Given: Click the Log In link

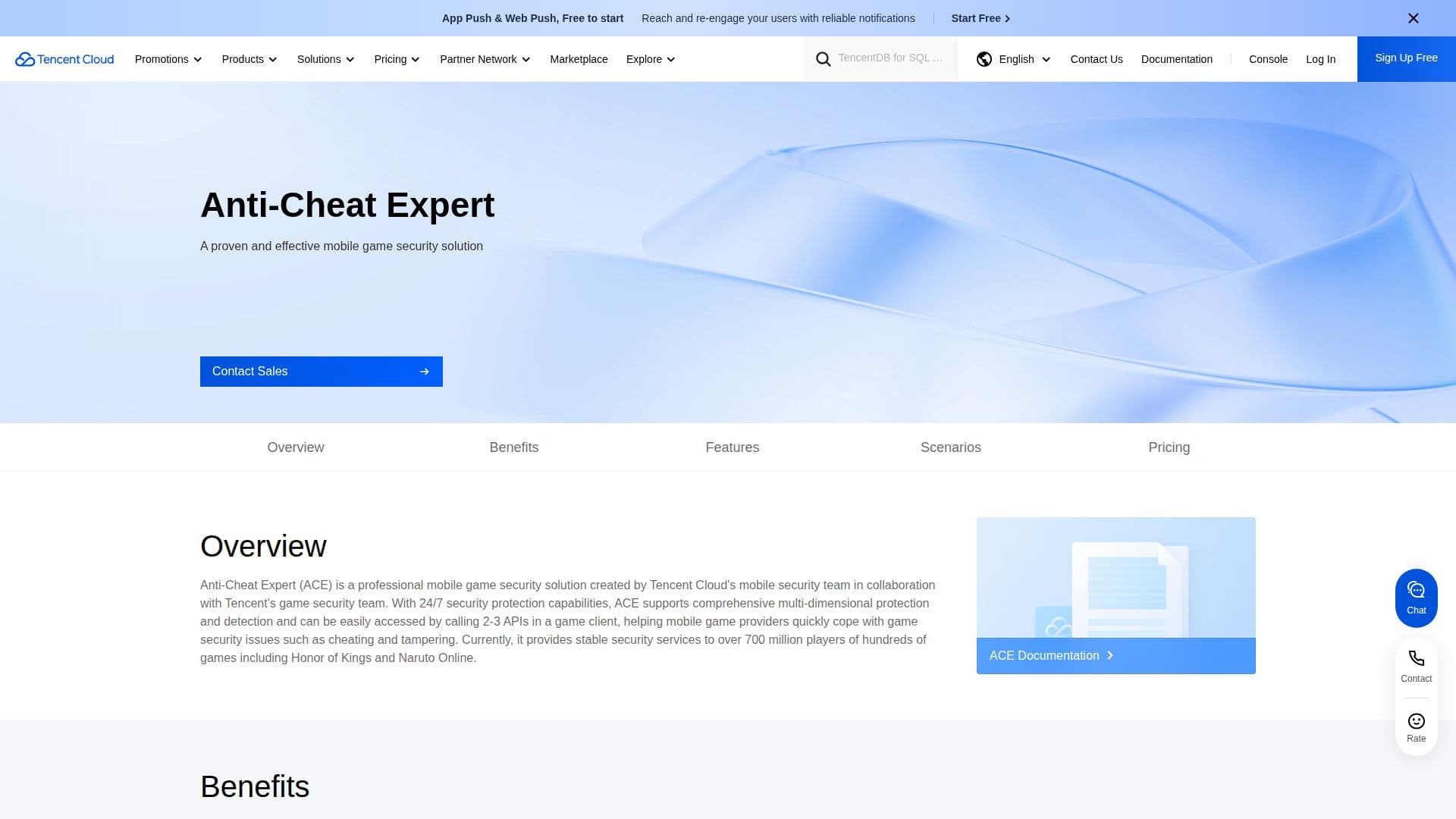Looking at the screenshot, I should [x=1320, y=59].
